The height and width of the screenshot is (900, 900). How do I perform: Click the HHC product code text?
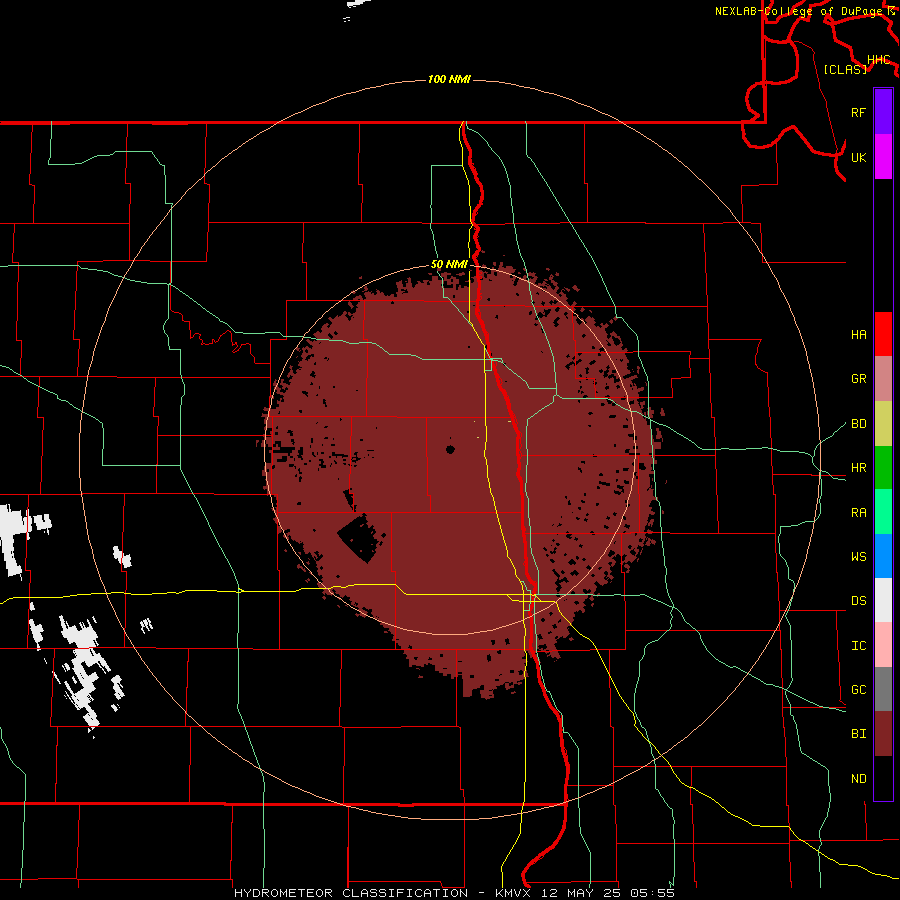tap(879, 60)
